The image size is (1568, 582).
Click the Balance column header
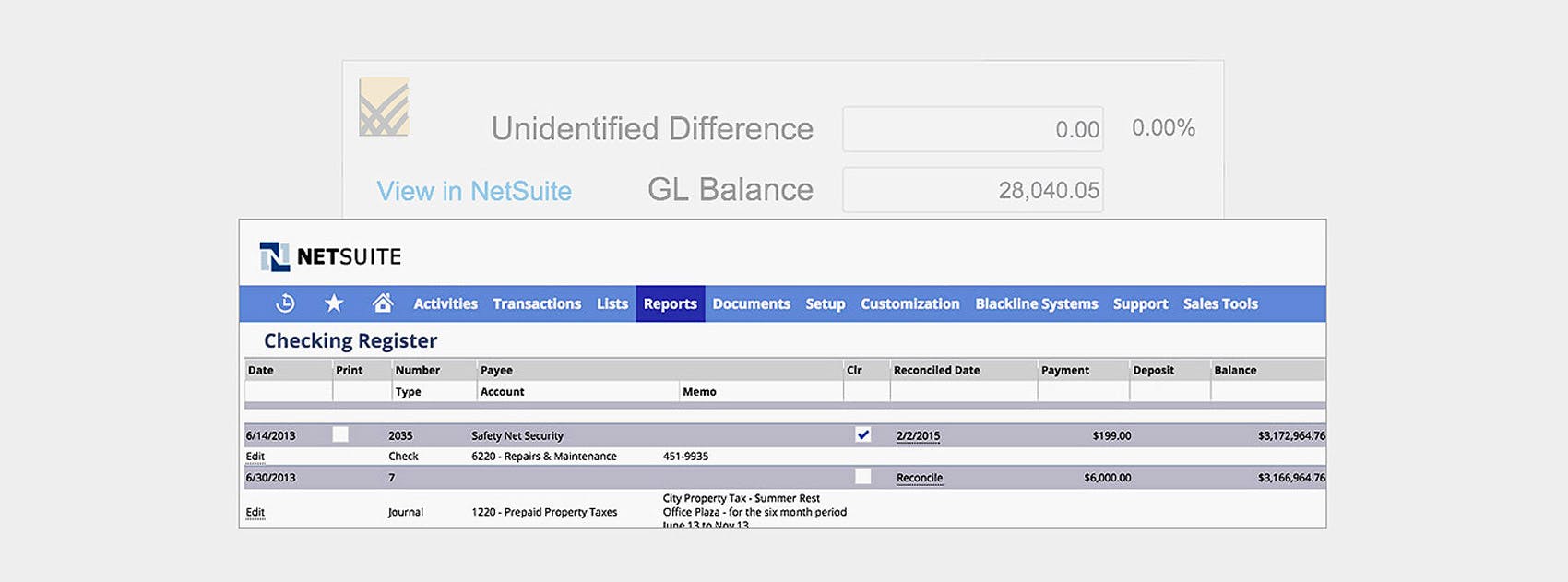1236,370
